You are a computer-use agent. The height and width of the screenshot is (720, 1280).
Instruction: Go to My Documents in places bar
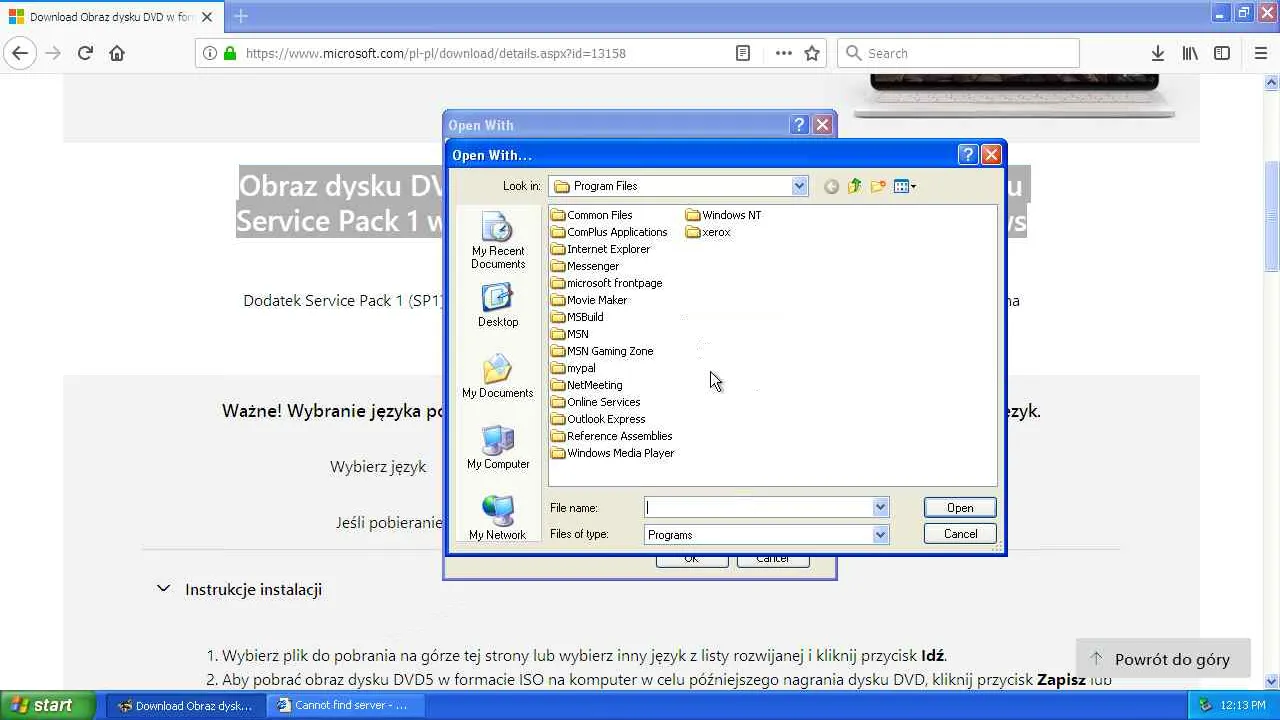[x=498, y=377]
